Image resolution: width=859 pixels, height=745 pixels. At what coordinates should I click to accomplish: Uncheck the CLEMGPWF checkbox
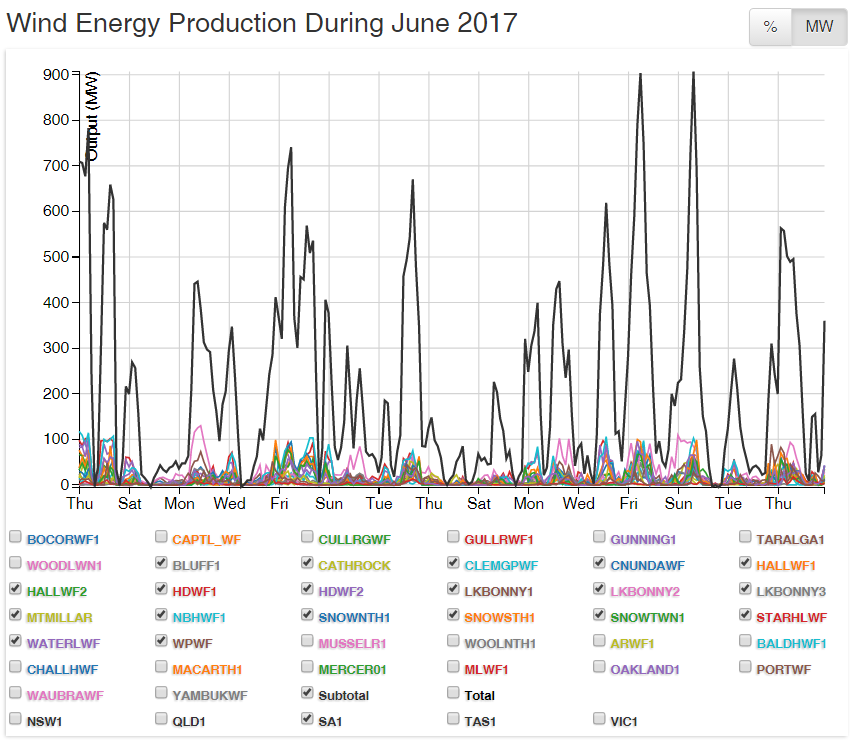[454, 563]
